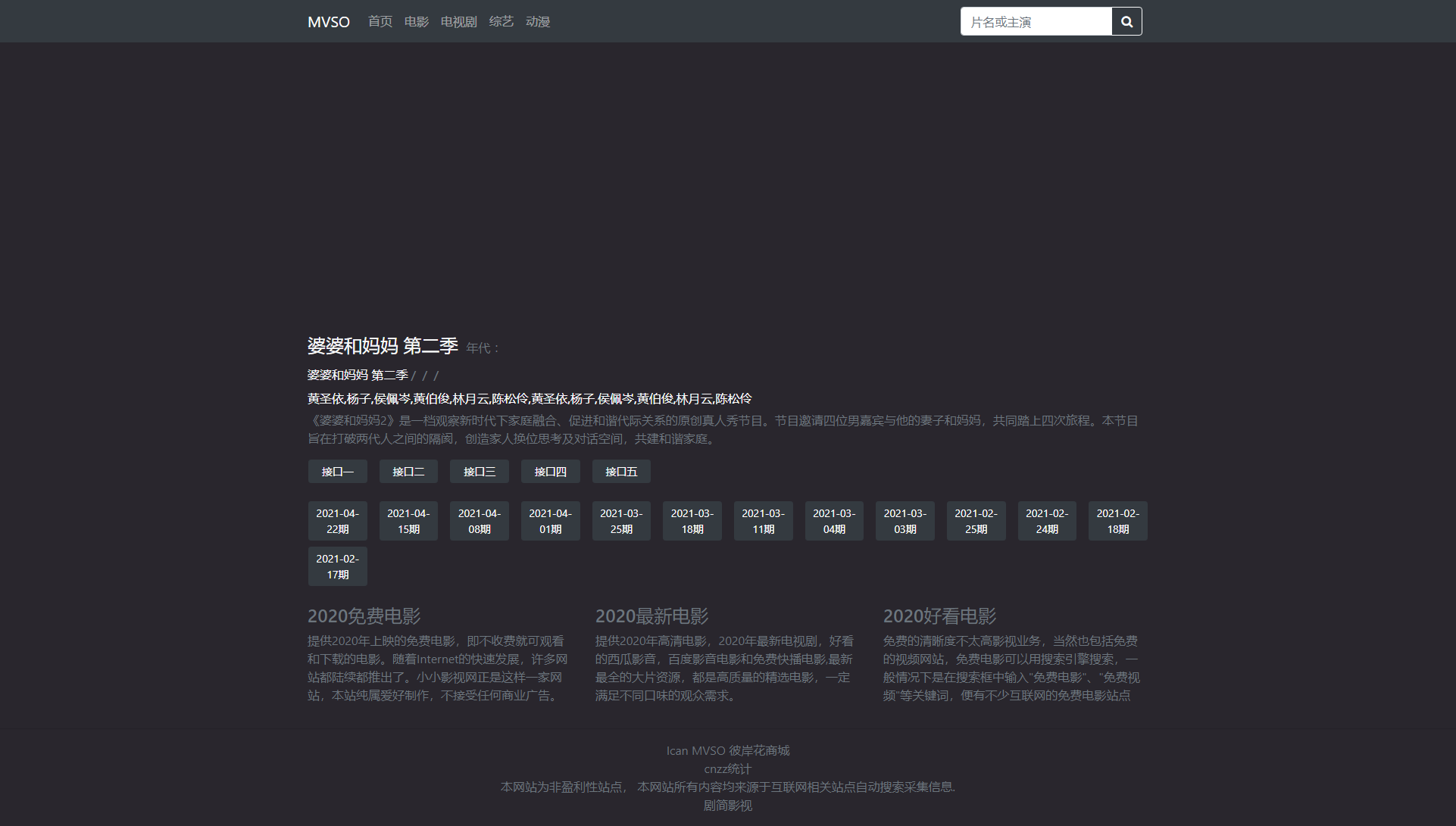Play the 2021-03-03期 episode
The width and height of the screenshot is (1456, 826).
click(x=905, y=521)
